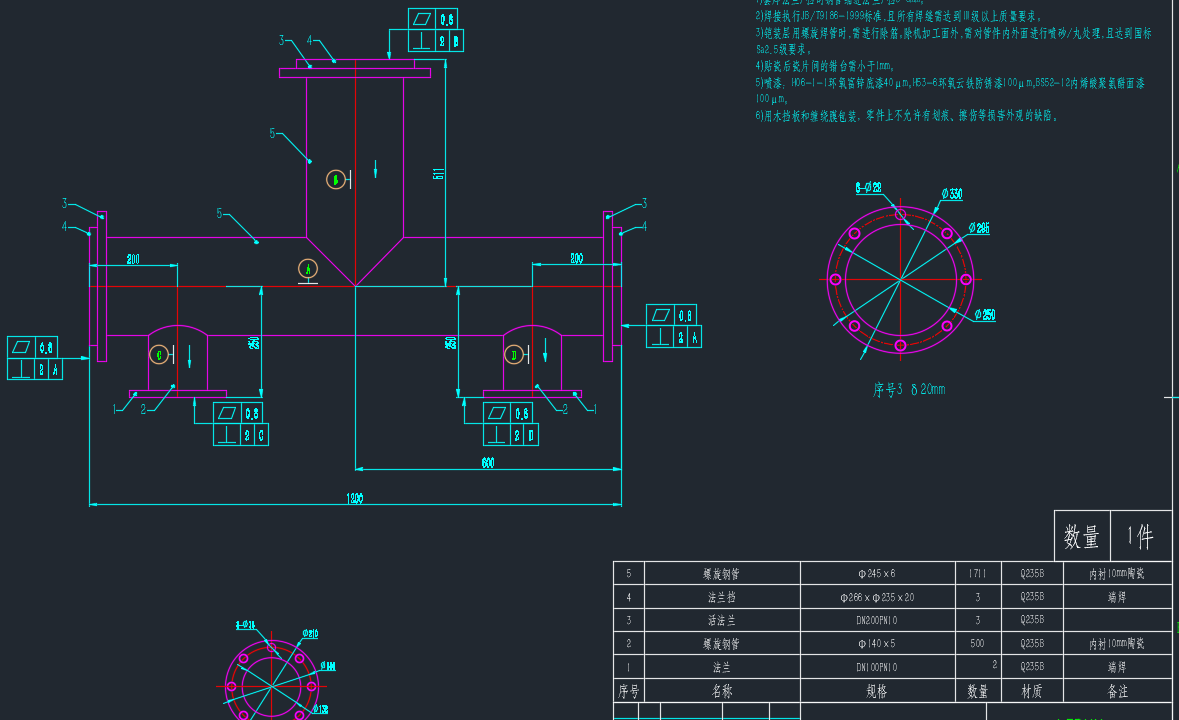Click the tolerance frame referencing datum C
The image size is (1179, 720).
(240, 424)
